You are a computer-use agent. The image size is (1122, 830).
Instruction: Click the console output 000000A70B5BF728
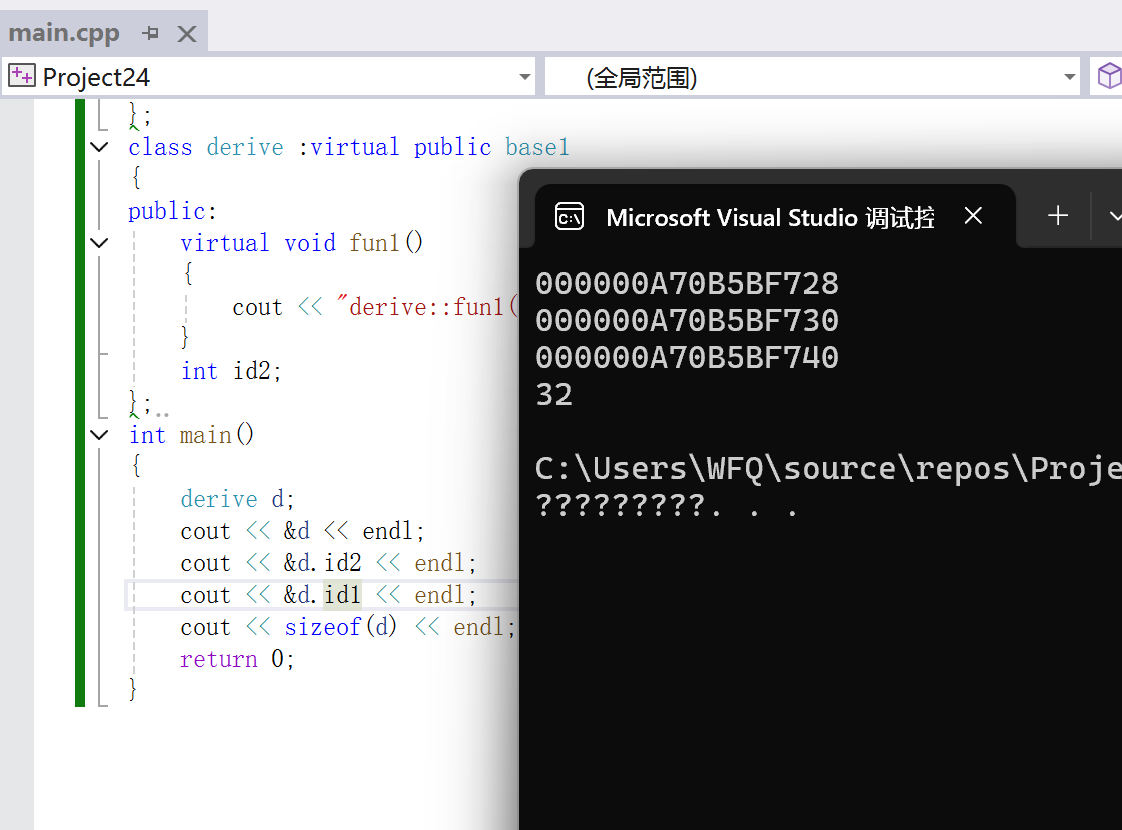tap(687, 284)
